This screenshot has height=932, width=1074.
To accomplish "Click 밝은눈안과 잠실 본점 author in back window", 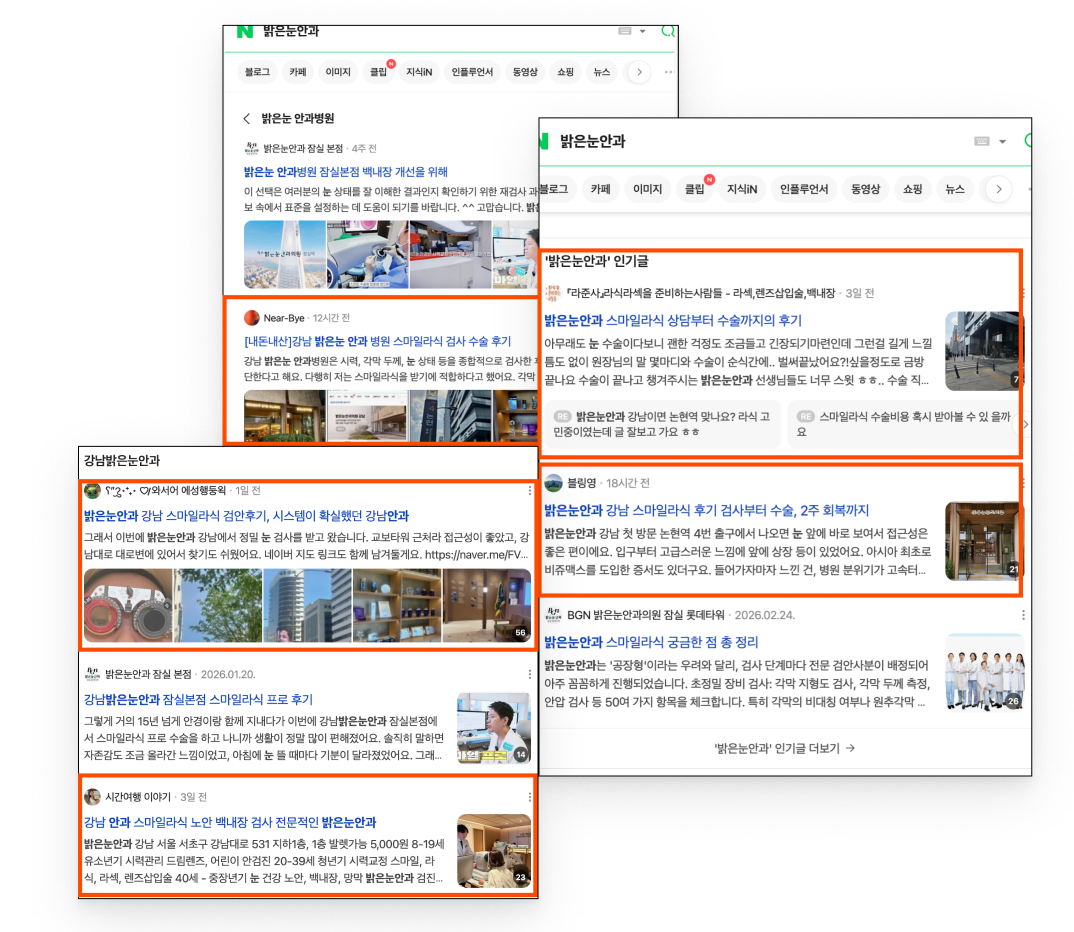I will pos(303,149).
